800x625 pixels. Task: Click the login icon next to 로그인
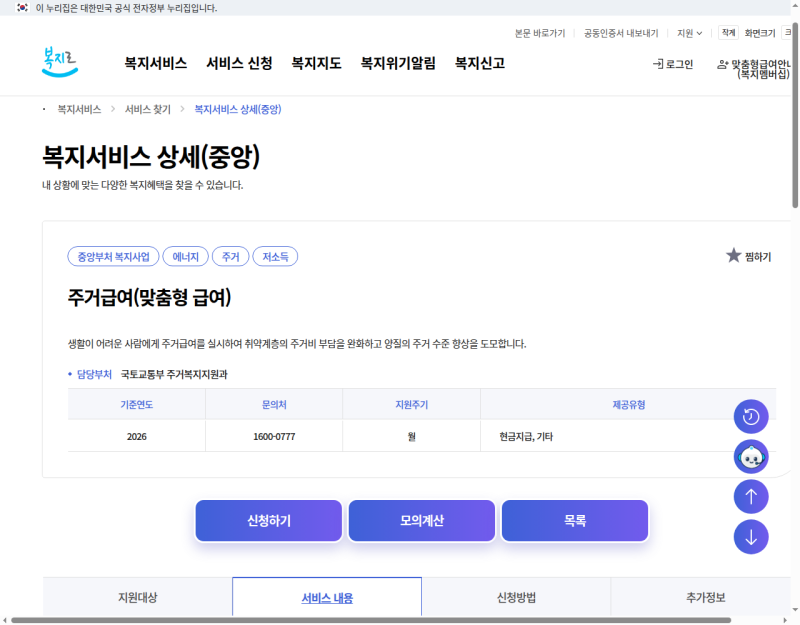658,64
